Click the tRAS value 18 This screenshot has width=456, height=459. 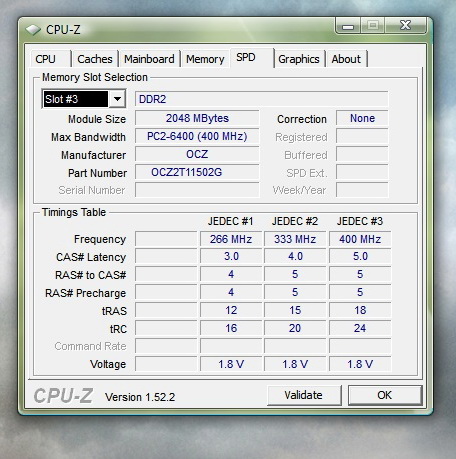360,310
